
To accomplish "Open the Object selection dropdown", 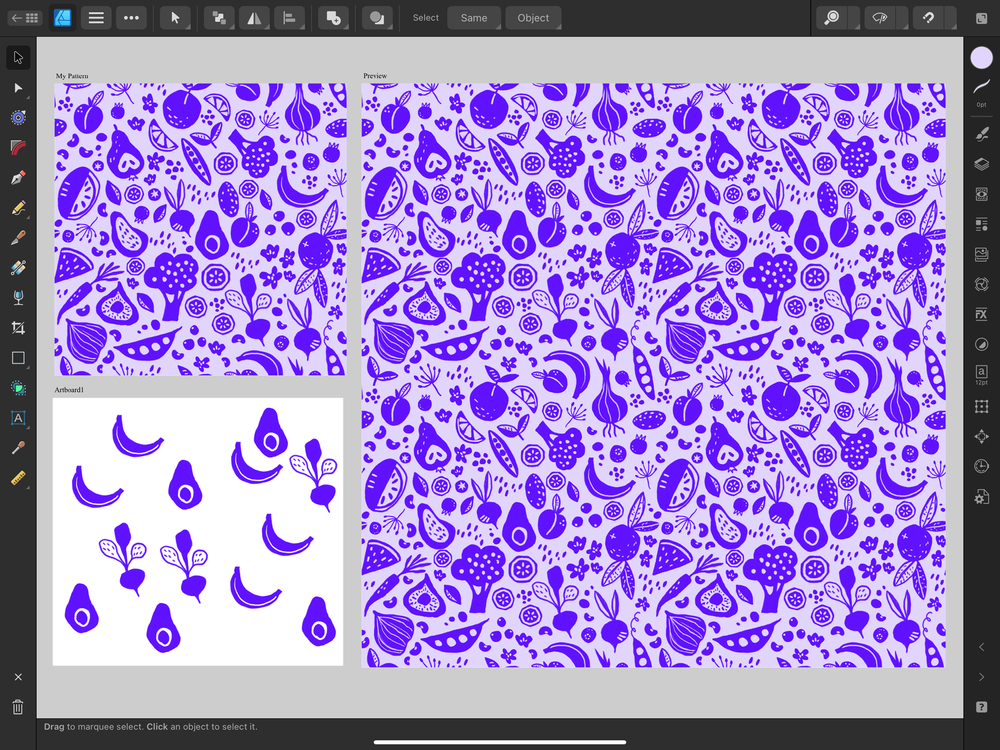I will 533,17.
